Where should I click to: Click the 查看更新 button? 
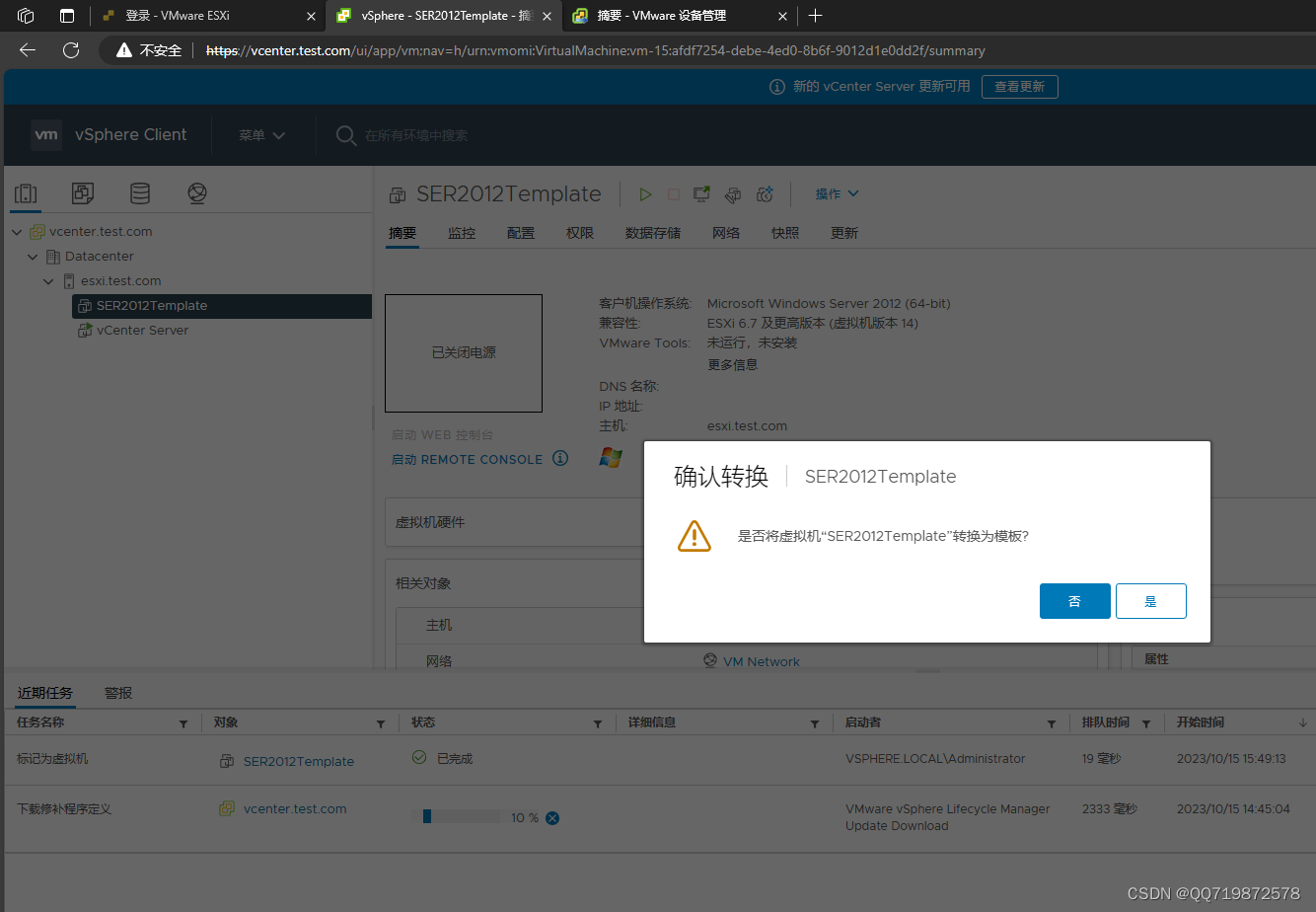tap(1020, 87)
